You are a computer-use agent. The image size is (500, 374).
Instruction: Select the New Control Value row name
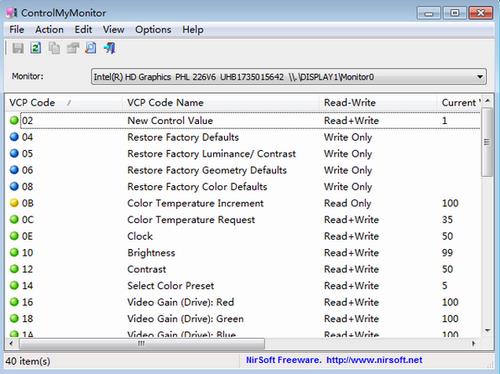tap(170, 121)
